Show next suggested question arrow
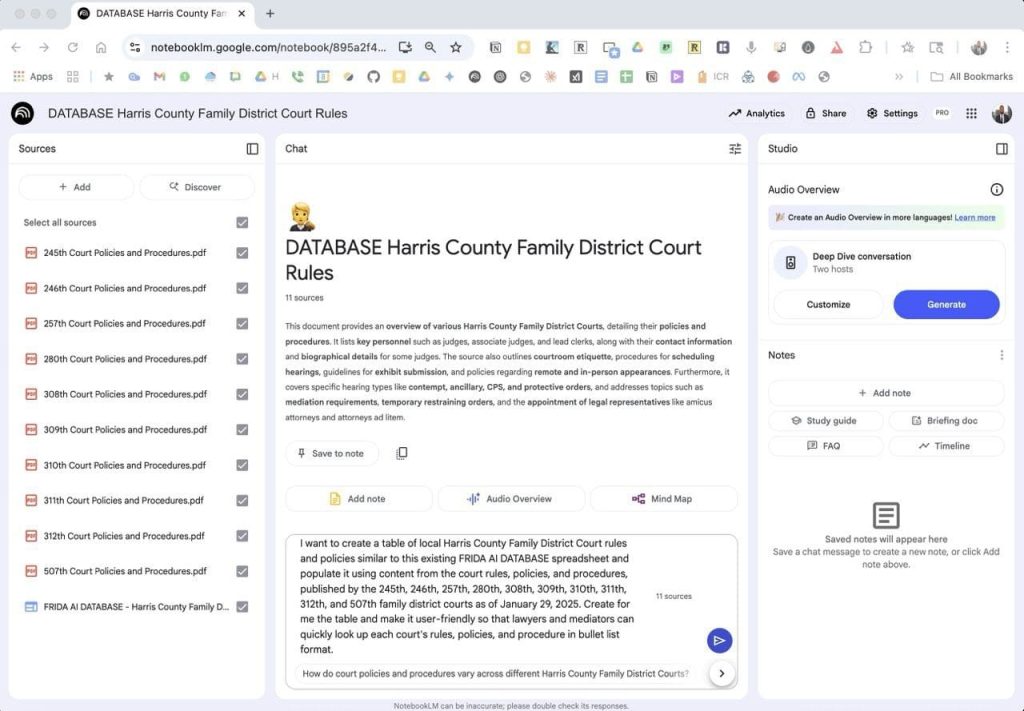The image size is (1024, 711). 721,674
